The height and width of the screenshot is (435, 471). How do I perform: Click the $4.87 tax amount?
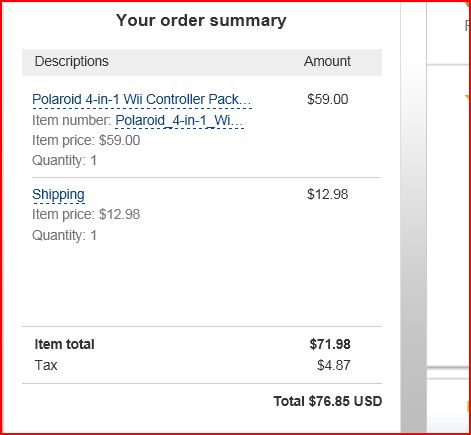tap(334, 365)
